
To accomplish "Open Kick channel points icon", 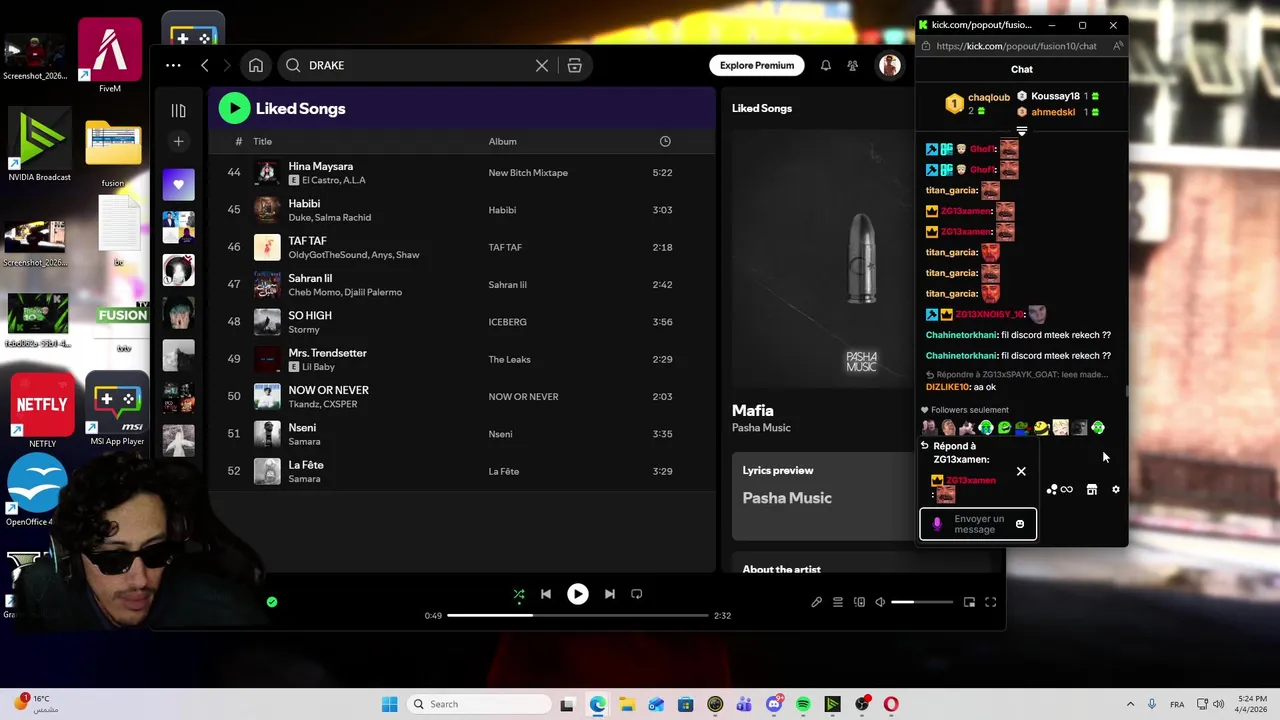I will click(1059, 490).
